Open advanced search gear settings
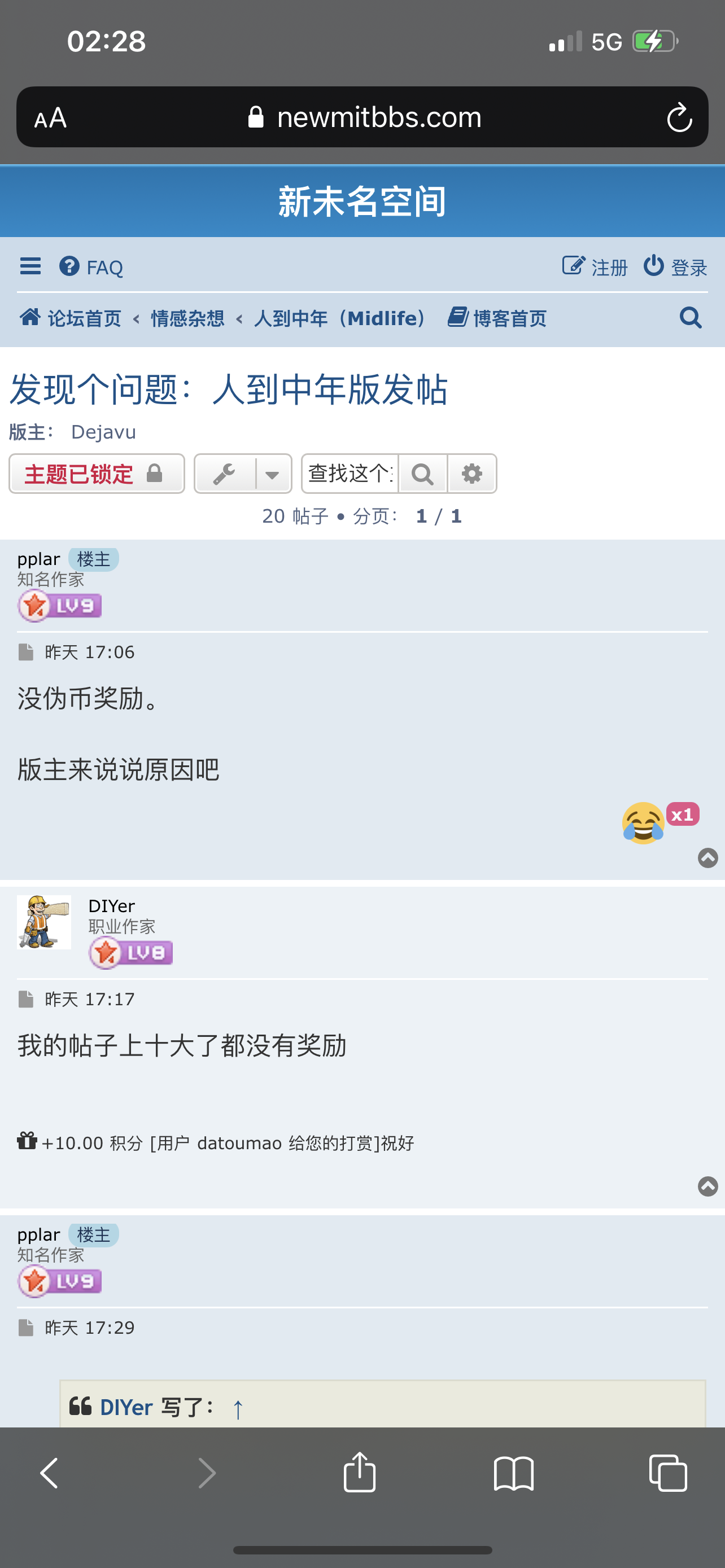Viewport: 725px width, 1568px height. pyautogui.click(x=472, y=474)
